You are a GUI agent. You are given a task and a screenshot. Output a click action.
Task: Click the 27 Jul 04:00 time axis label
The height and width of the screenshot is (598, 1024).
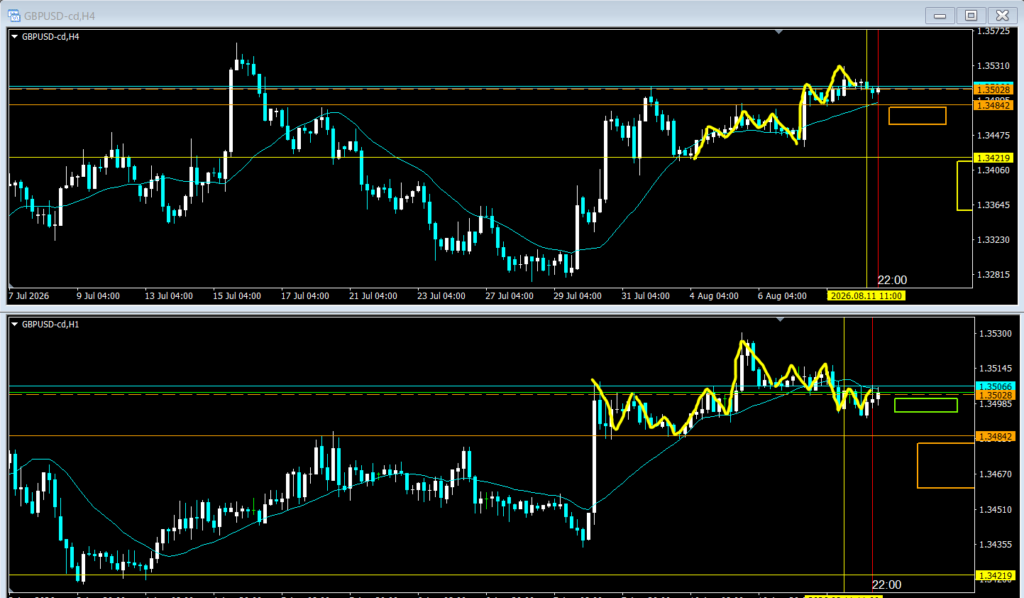coord(509,296)
